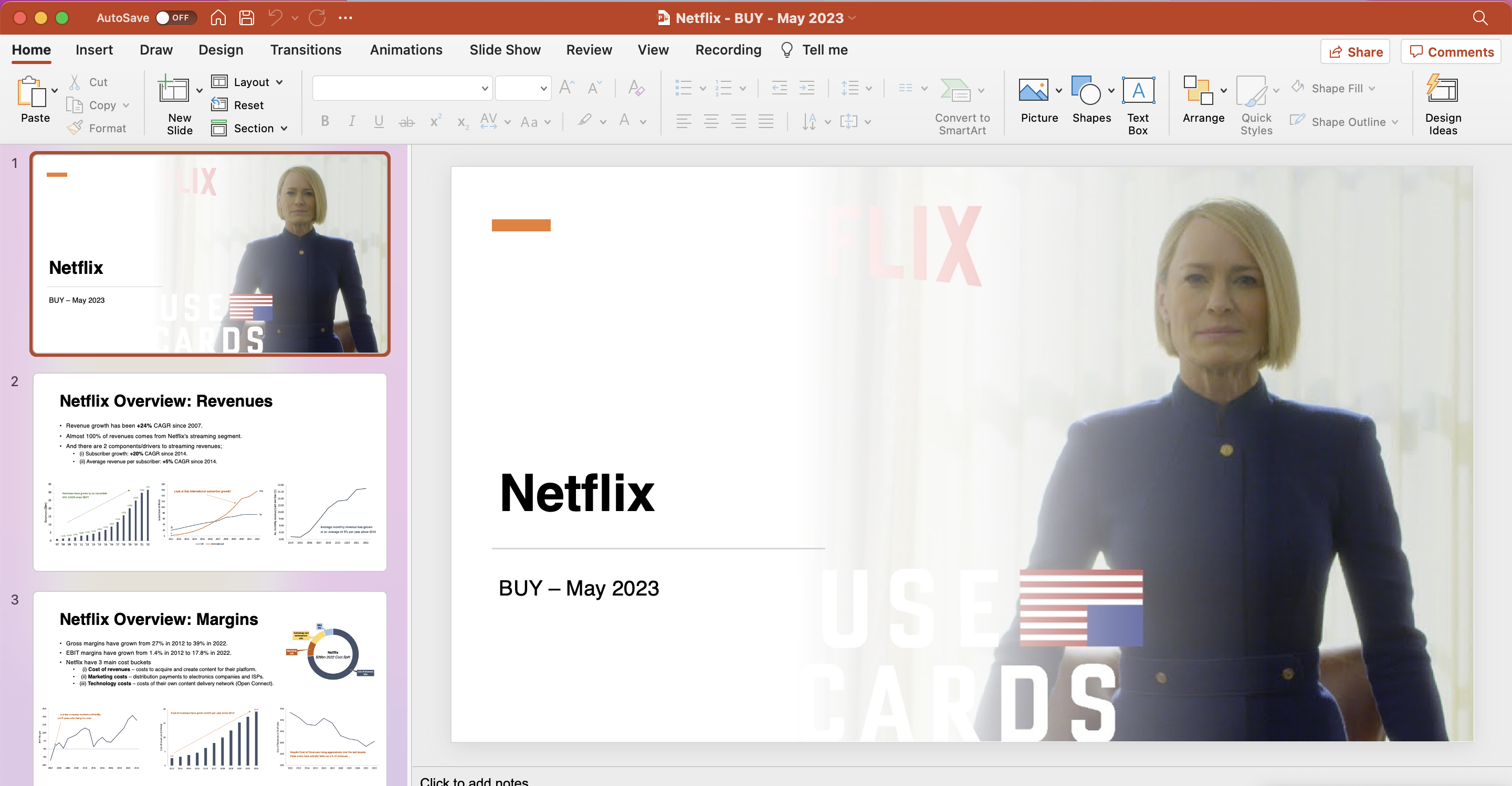The height and width of the screenshot is (786, 1512).
Task: Click the Cut scissors button
Action: (x=88, y=82)
